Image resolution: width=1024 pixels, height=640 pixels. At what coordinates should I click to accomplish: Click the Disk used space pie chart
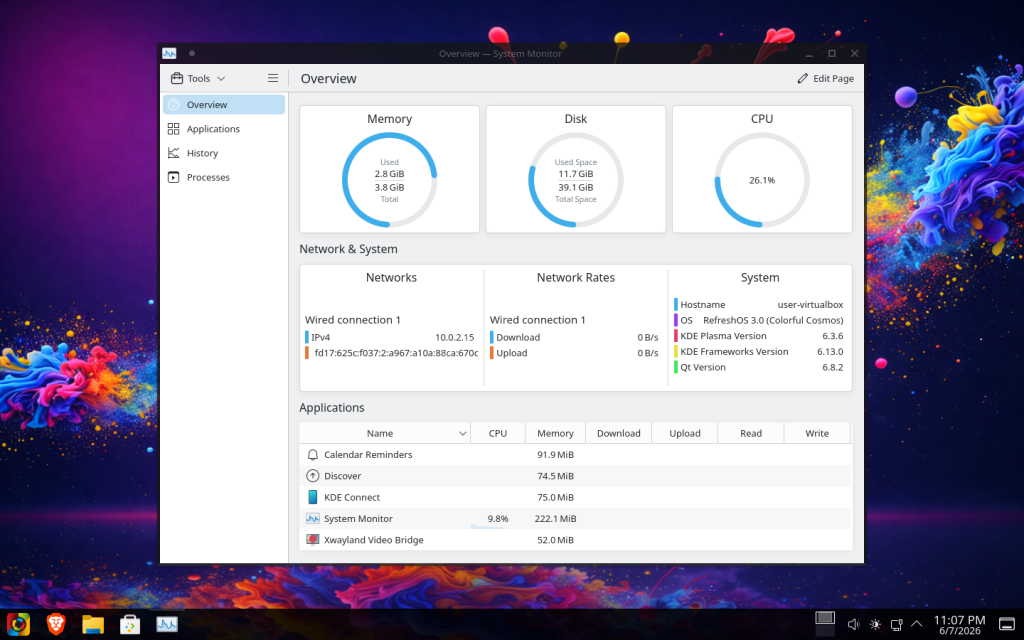coord(575,180)
